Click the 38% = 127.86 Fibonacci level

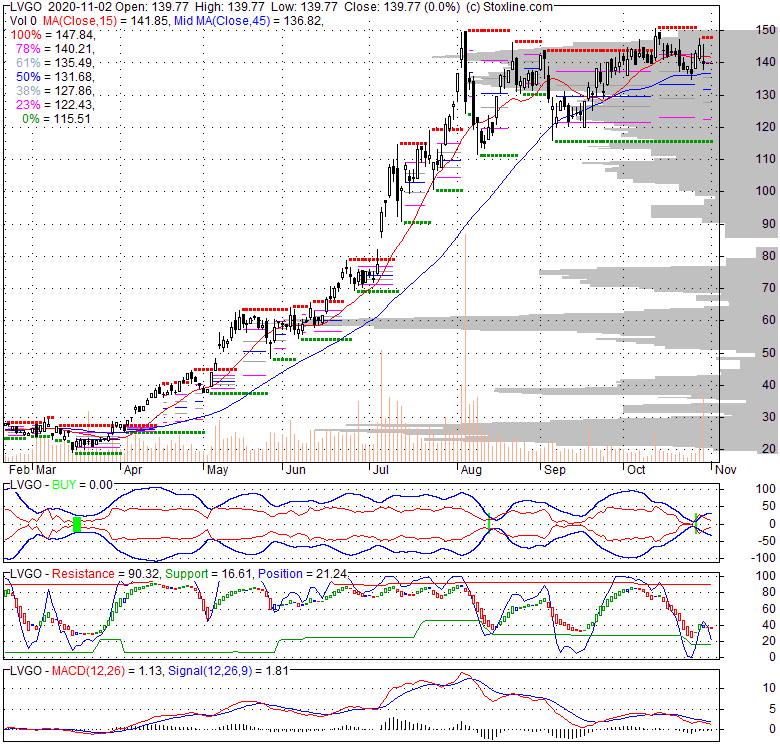coord(55,91)
